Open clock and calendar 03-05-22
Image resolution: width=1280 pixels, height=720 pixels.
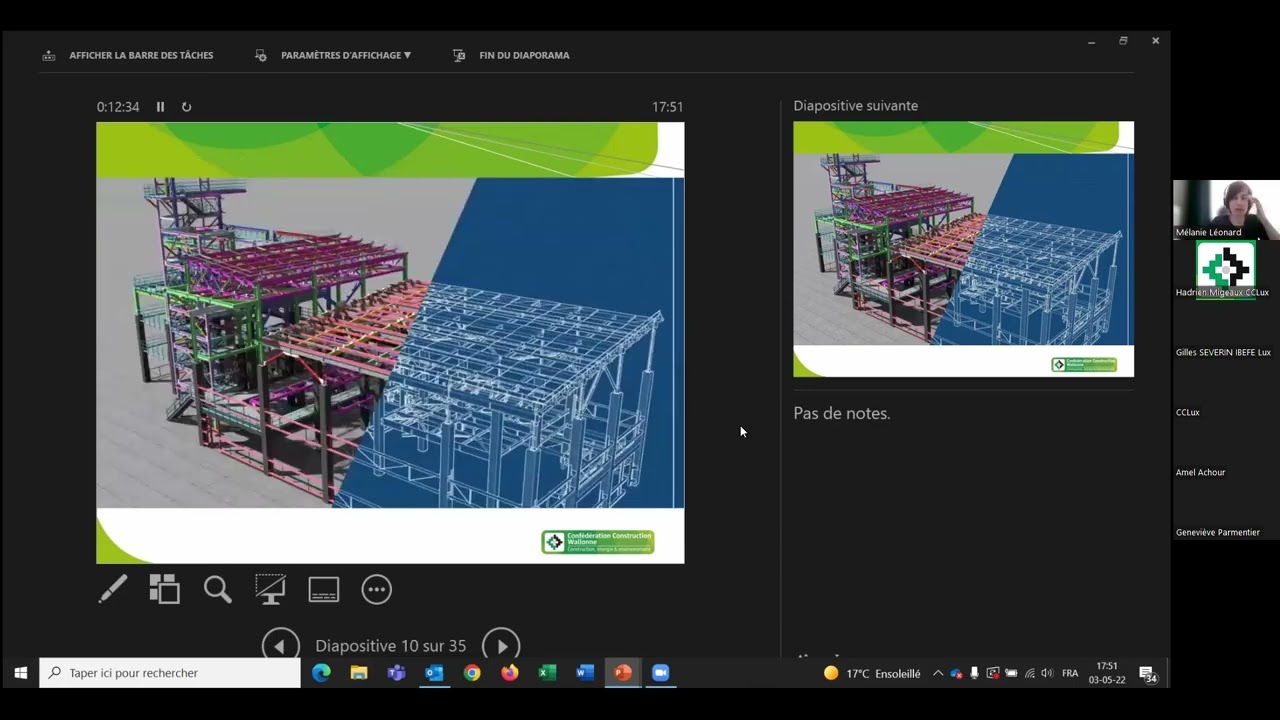coord(1107,673)
